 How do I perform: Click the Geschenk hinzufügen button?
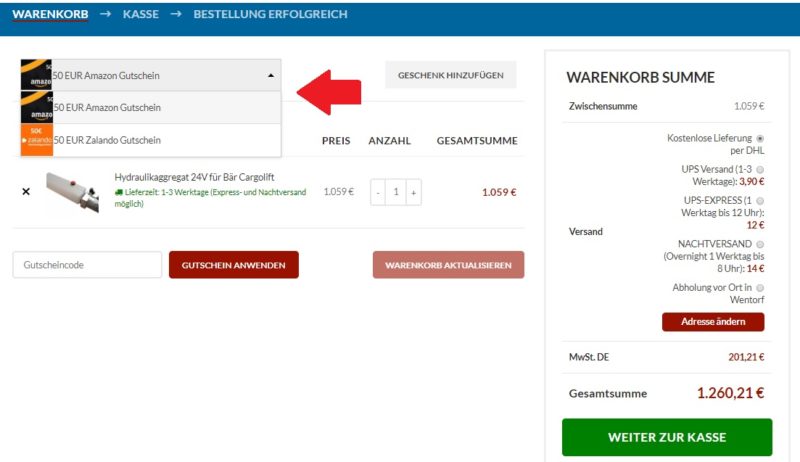click(x=451, y=75)
